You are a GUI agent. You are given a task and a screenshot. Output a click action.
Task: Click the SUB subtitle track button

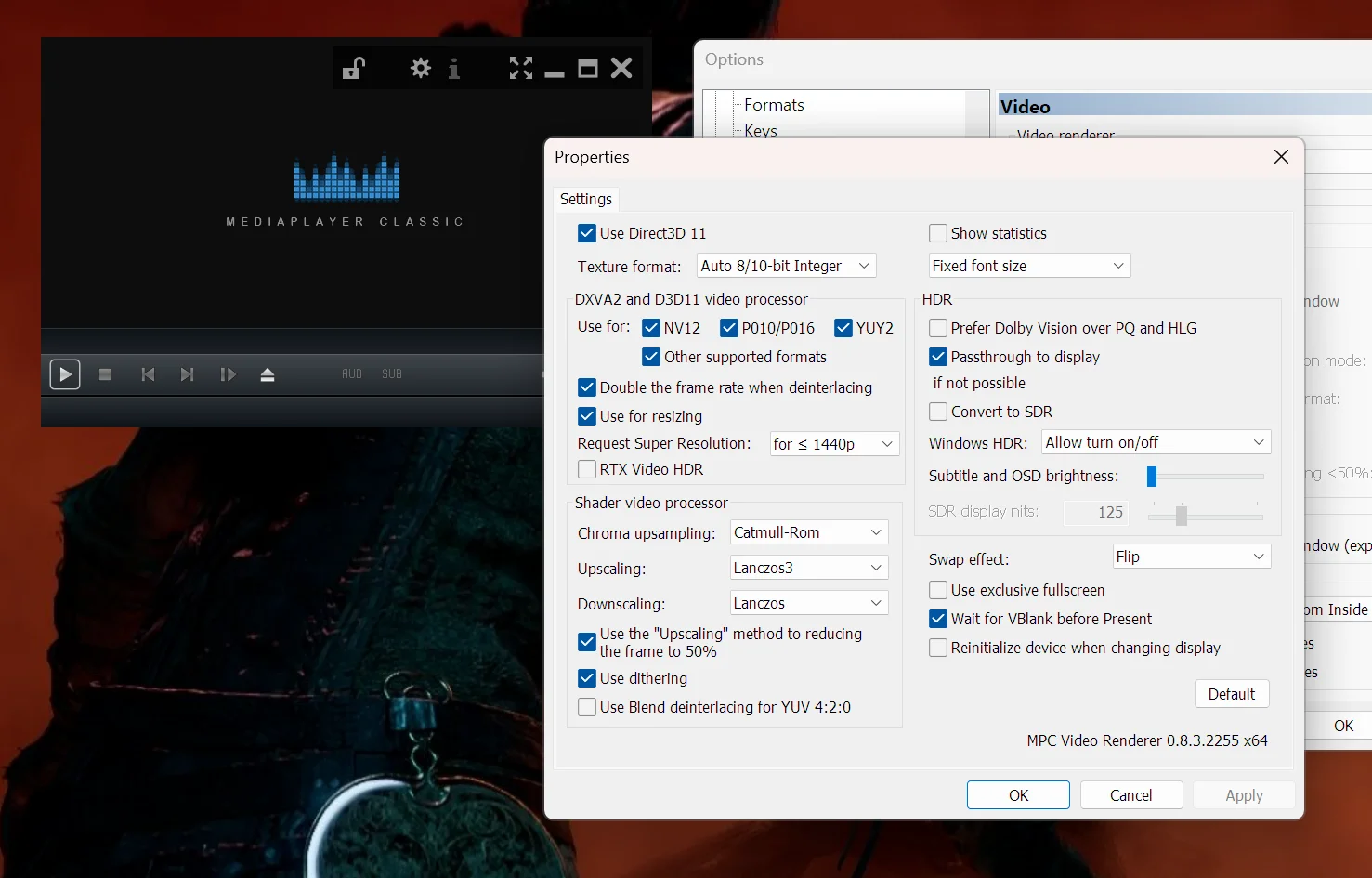(x=392, y=374)
